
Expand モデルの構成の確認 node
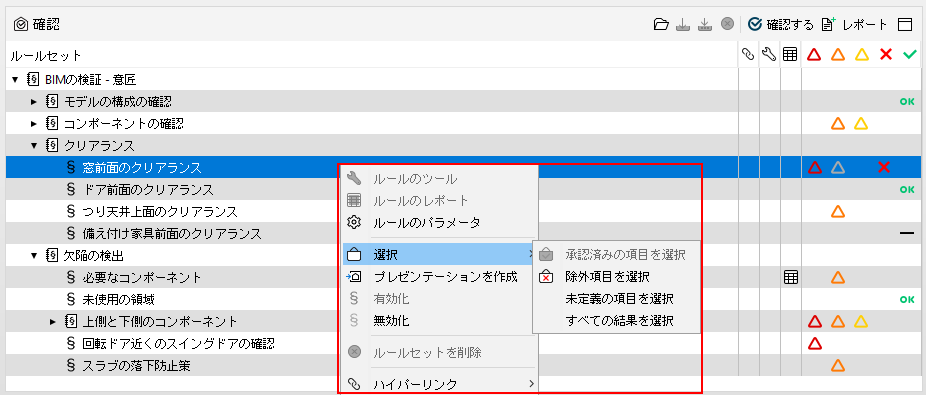point(34,102)
